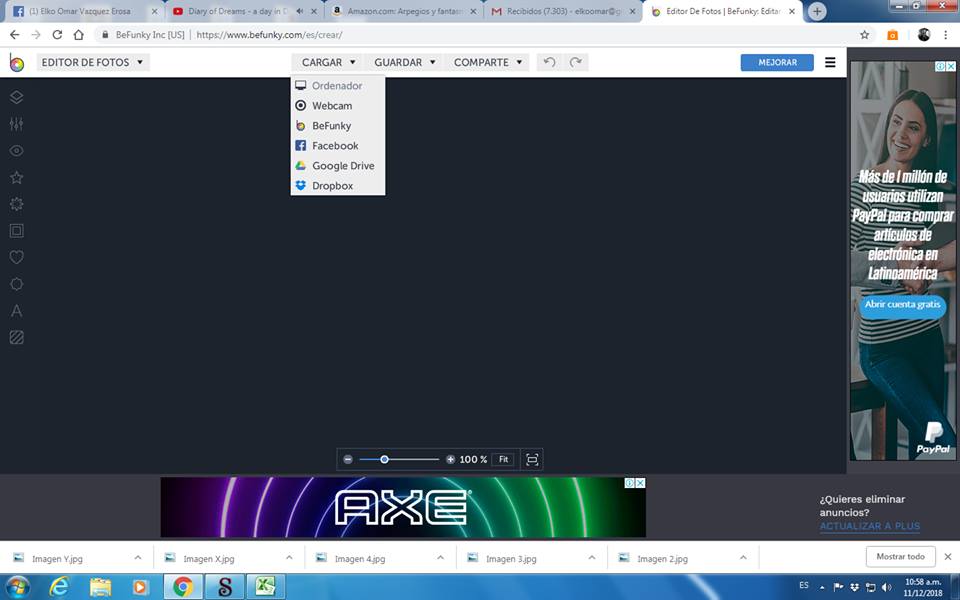Open Effects star icon in sidebar
This screenshot has height=600, width=960.
16,177
